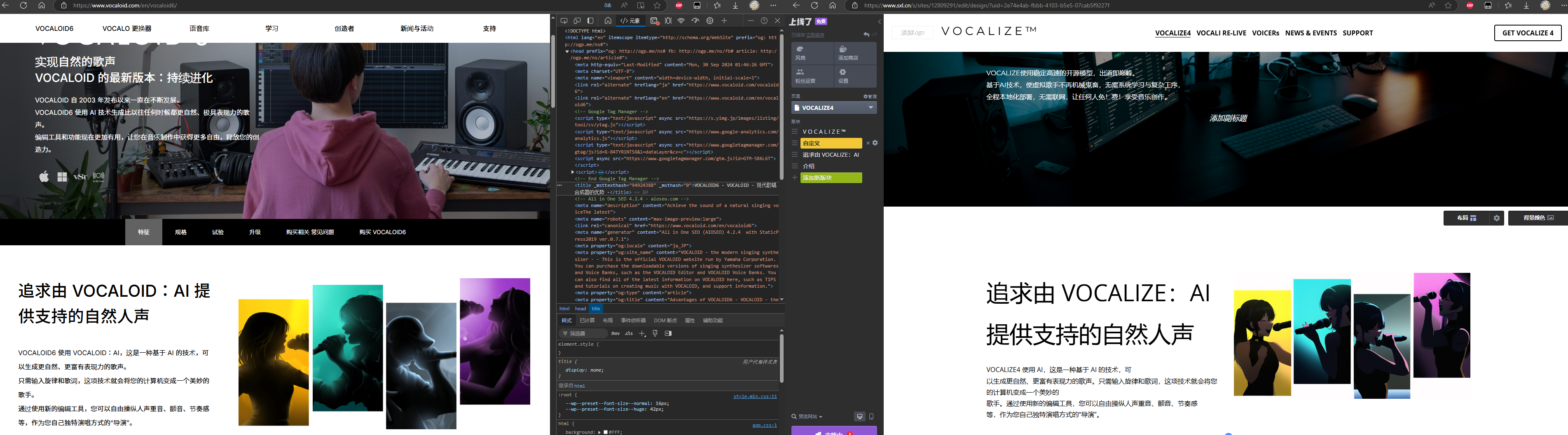The image size is (1568, 435).
Task: Toggle device emulation icon in DevTools
Action: 577,21
